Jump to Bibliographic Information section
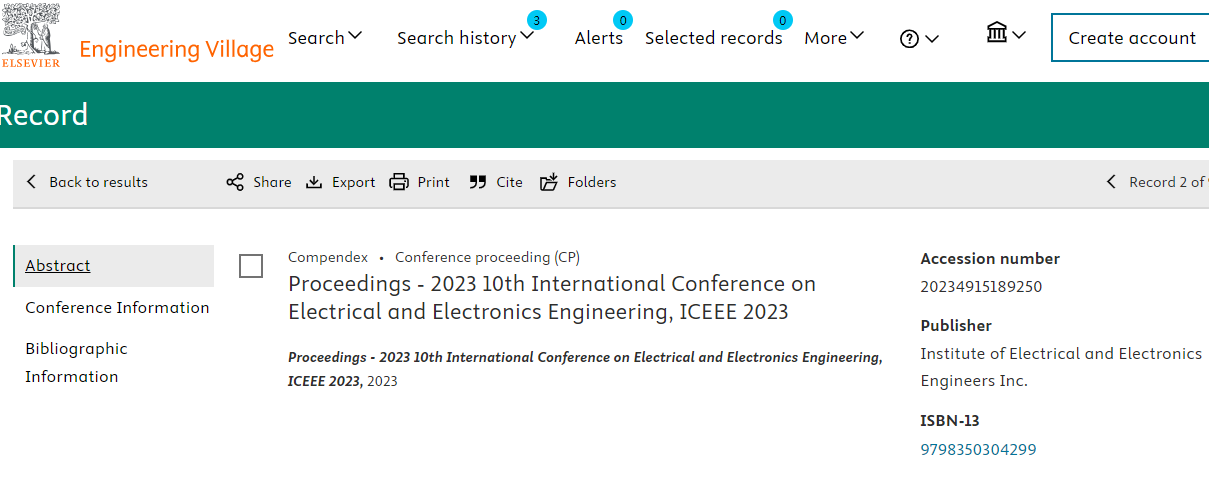 click(77, 363)
